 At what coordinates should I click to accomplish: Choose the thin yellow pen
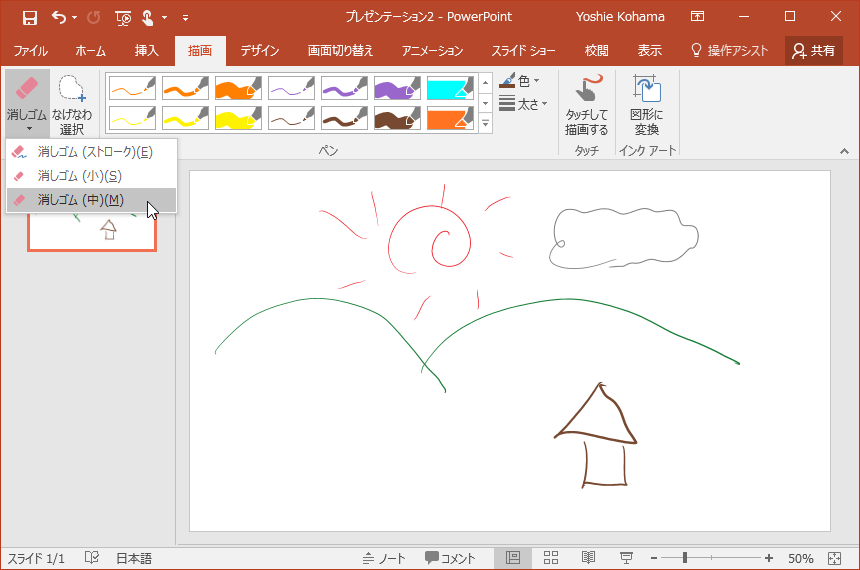[133, 118]
